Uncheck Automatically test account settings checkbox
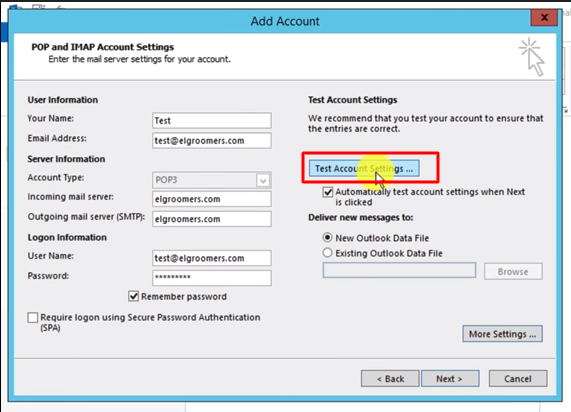Viewport: 571px width, 412px height. click(328, 192)
